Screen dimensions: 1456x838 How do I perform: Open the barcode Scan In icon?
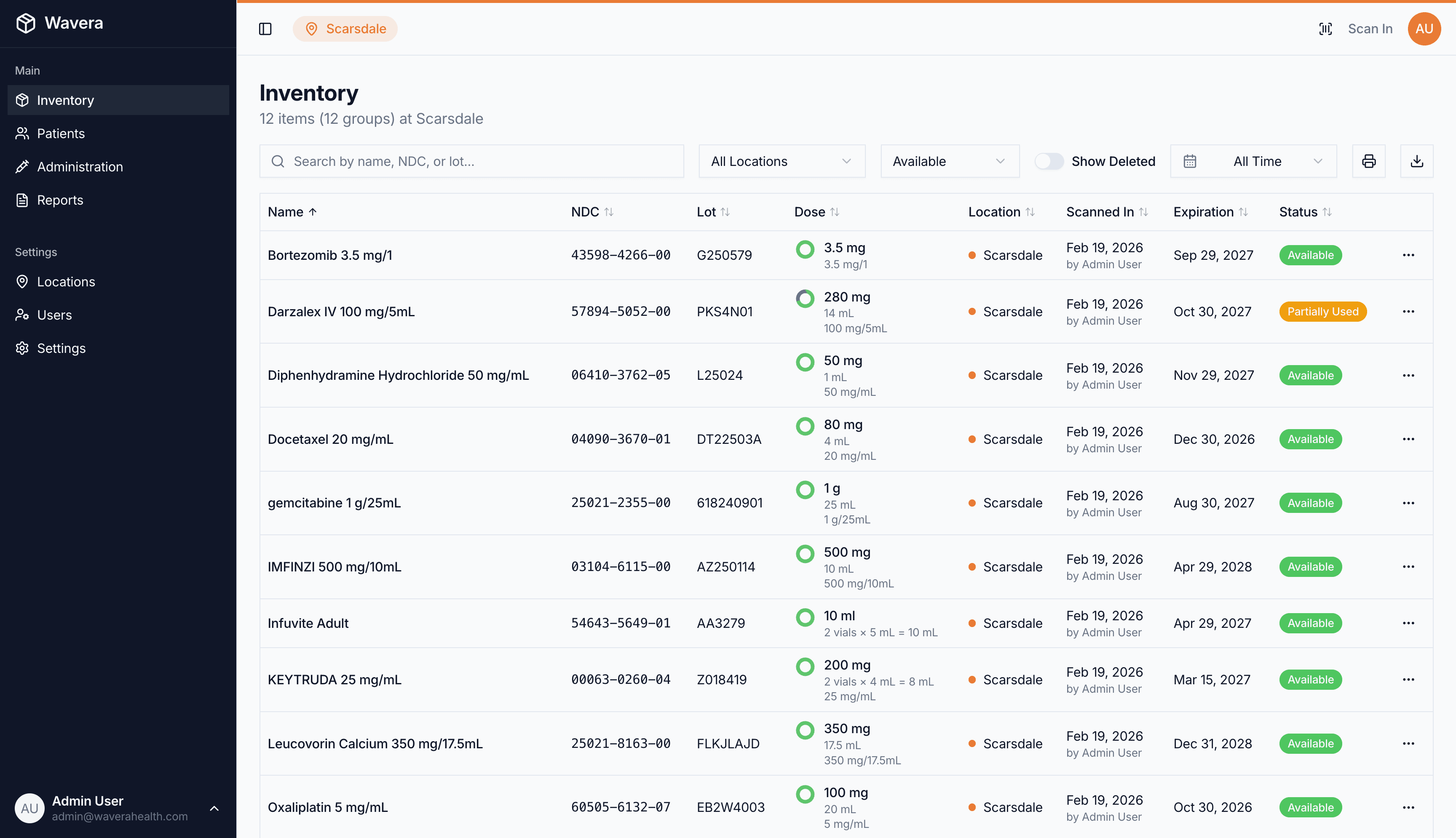click(x=1326, y=28)
